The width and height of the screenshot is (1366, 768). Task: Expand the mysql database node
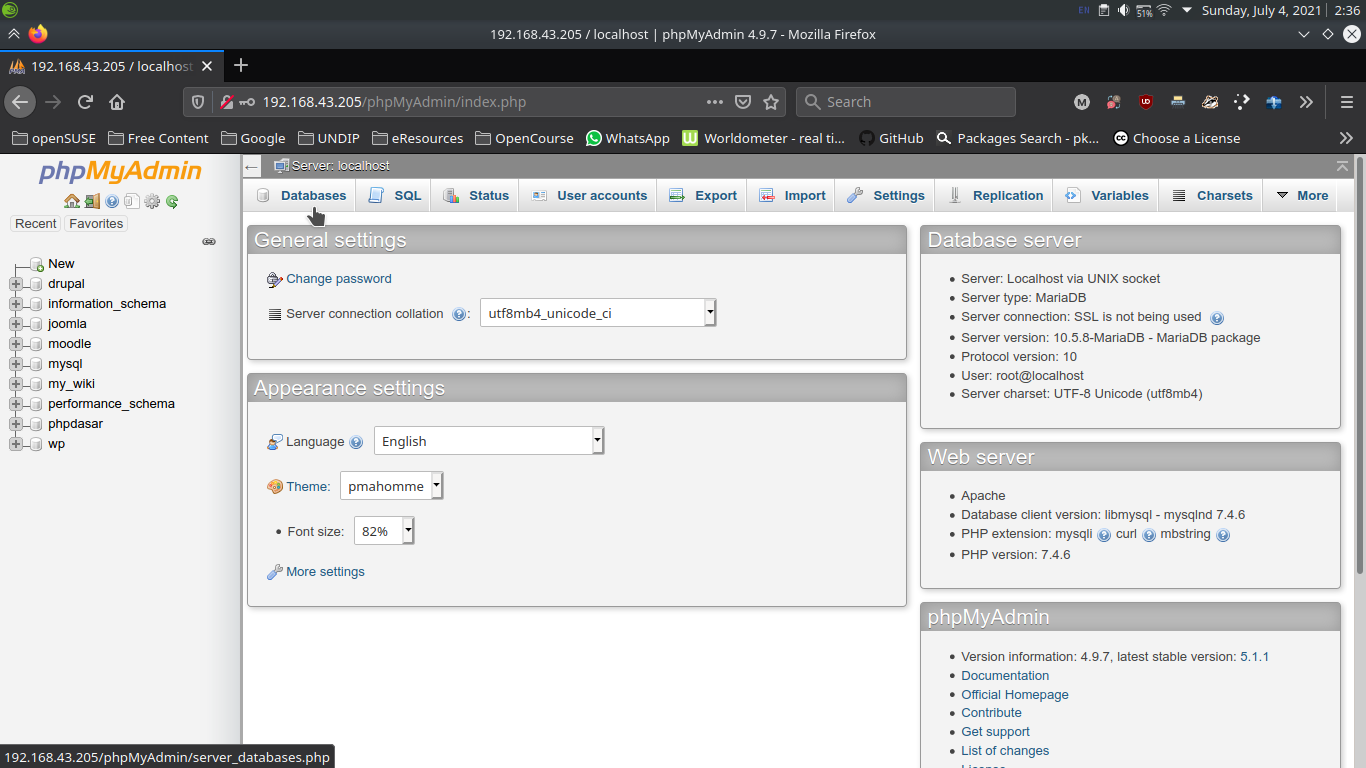(x=15, y=364)
